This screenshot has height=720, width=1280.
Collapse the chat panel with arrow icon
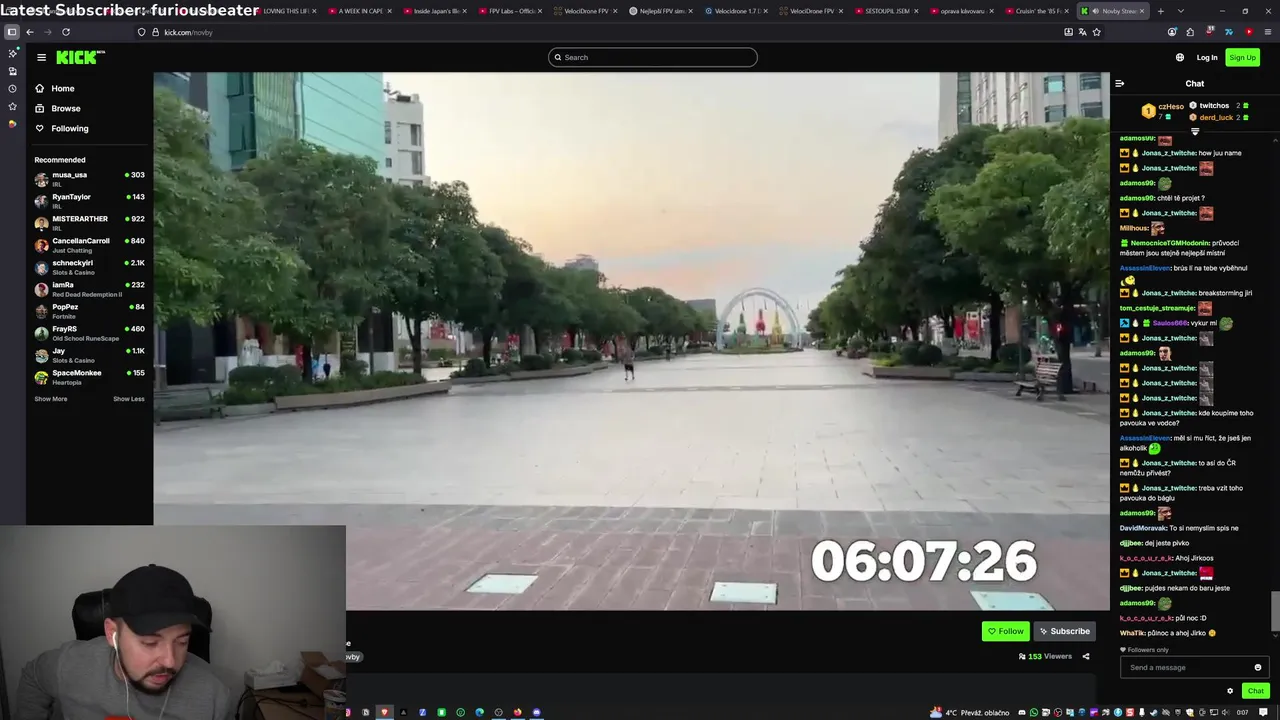(1120, 84)
